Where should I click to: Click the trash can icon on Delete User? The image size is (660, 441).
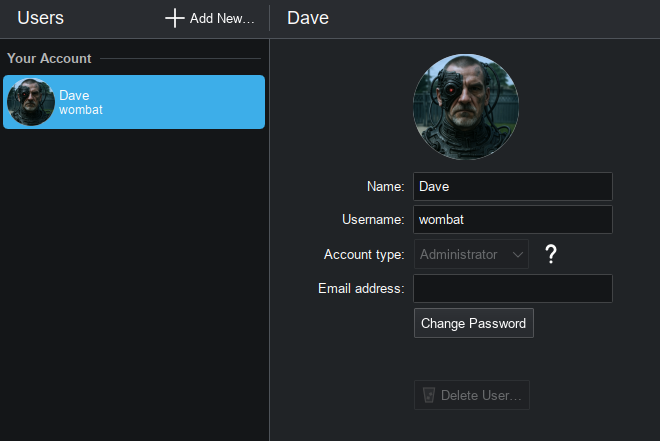click(x=429, y=395)
